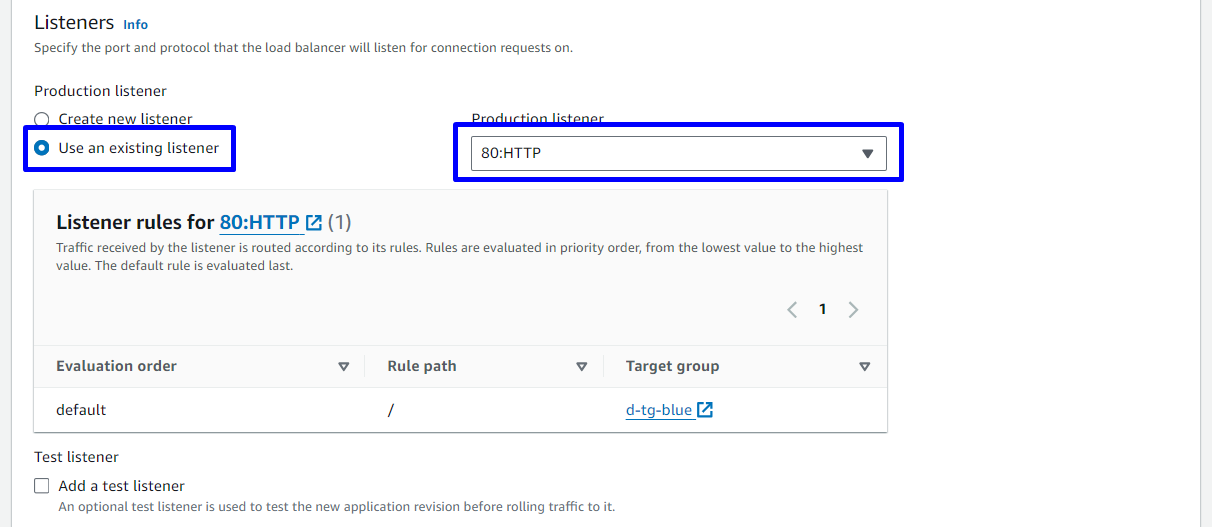Click the Target group column header
The height and width of the screenshot is (527, 1212).
(x=672, y=366)
